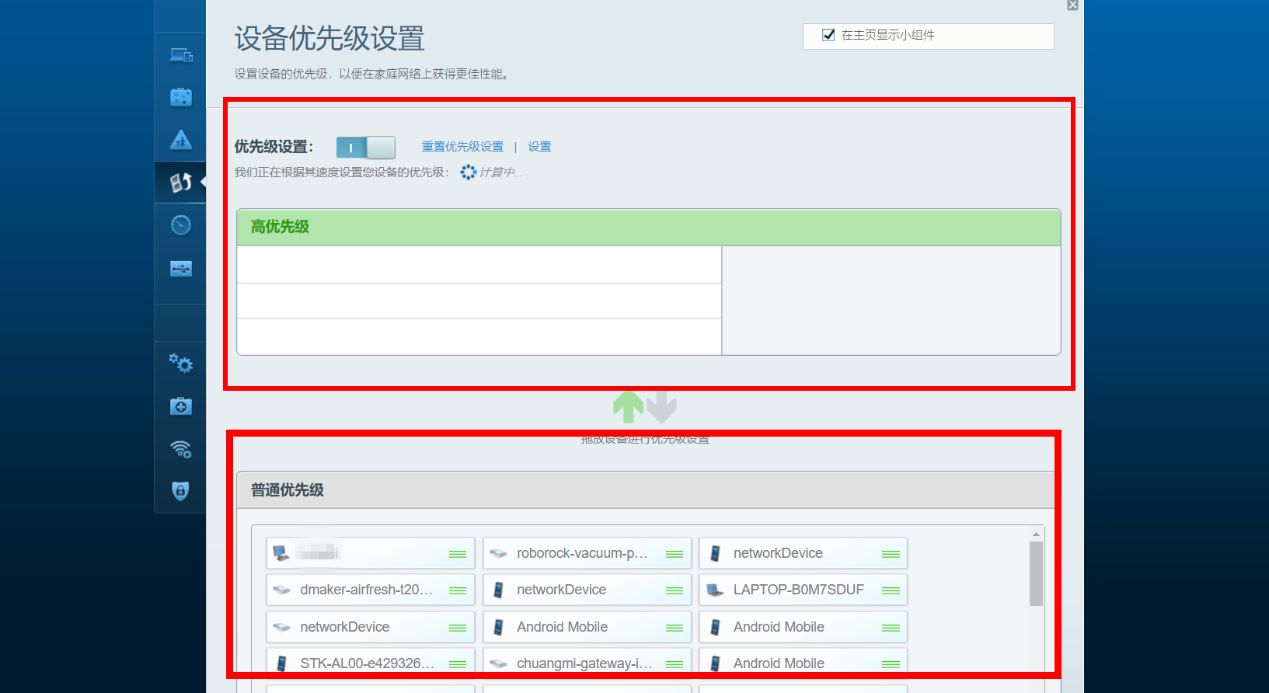Click the 重置优先级设置 link
Image resolution: width=1269 pixels, height=693 pixels.
[462, 147]
